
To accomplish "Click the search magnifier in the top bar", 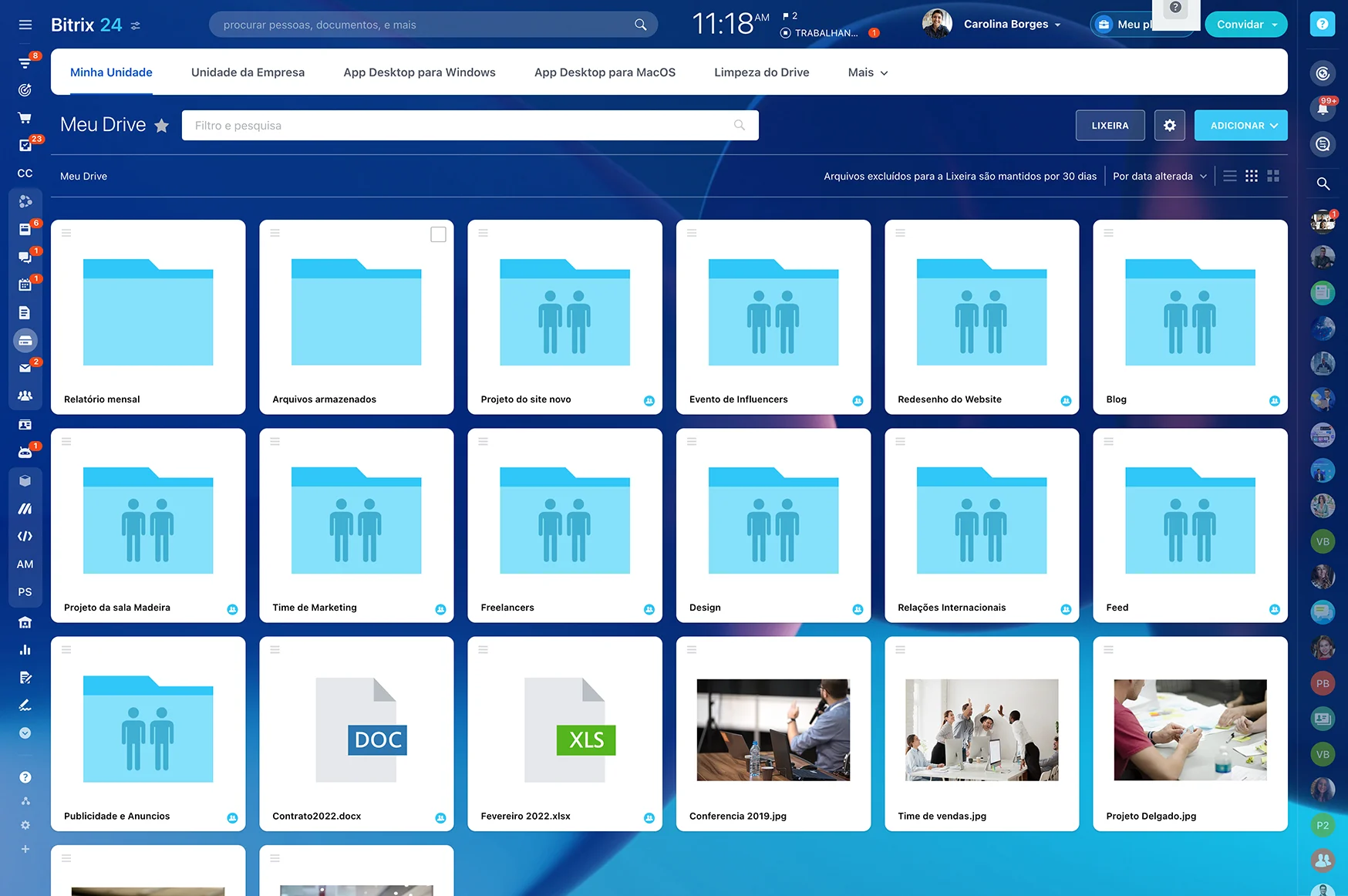I will (x=640, y=24).
